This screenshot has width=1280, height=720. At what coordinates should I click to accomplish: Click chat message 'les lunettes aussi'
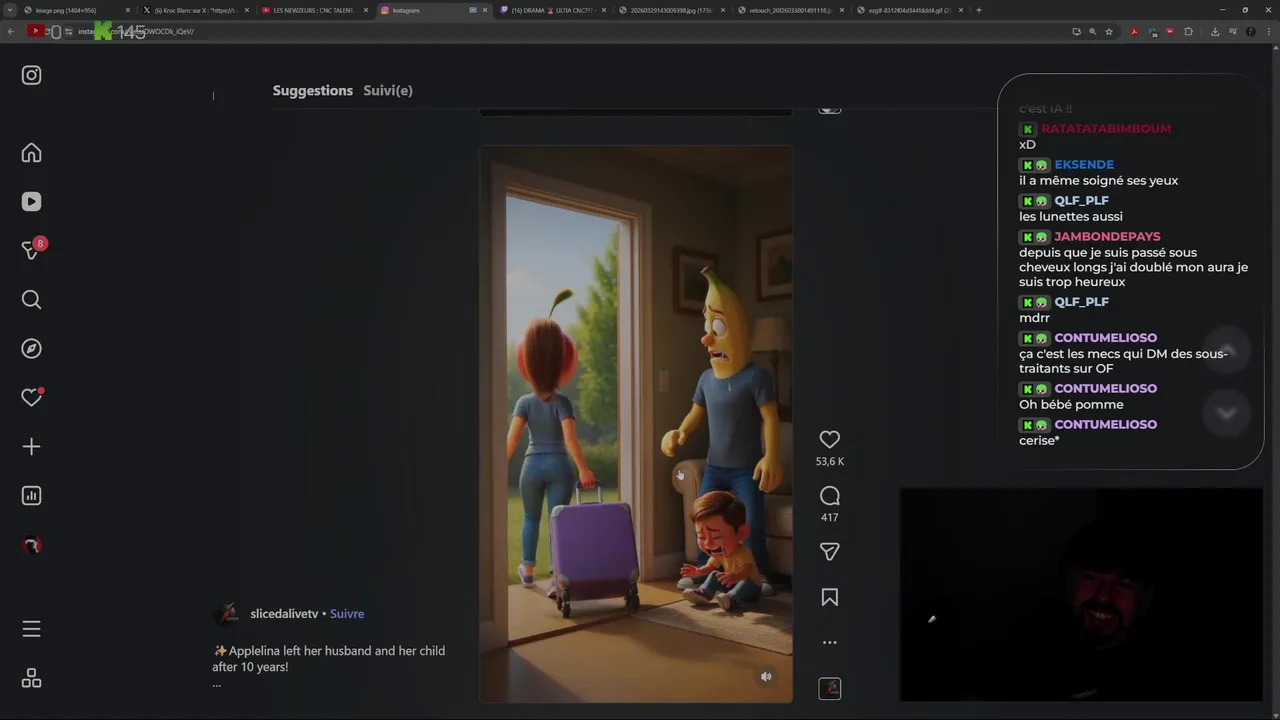pyautogui.click(x=1071, y=217)
